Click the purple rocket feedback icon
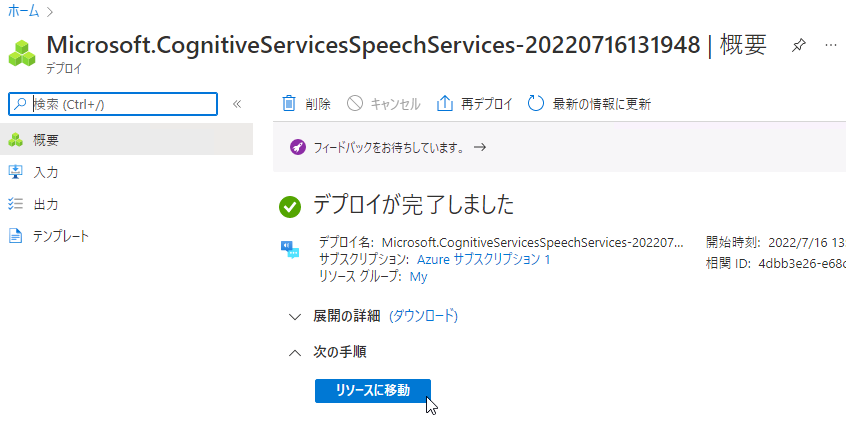 pos(298,147)
